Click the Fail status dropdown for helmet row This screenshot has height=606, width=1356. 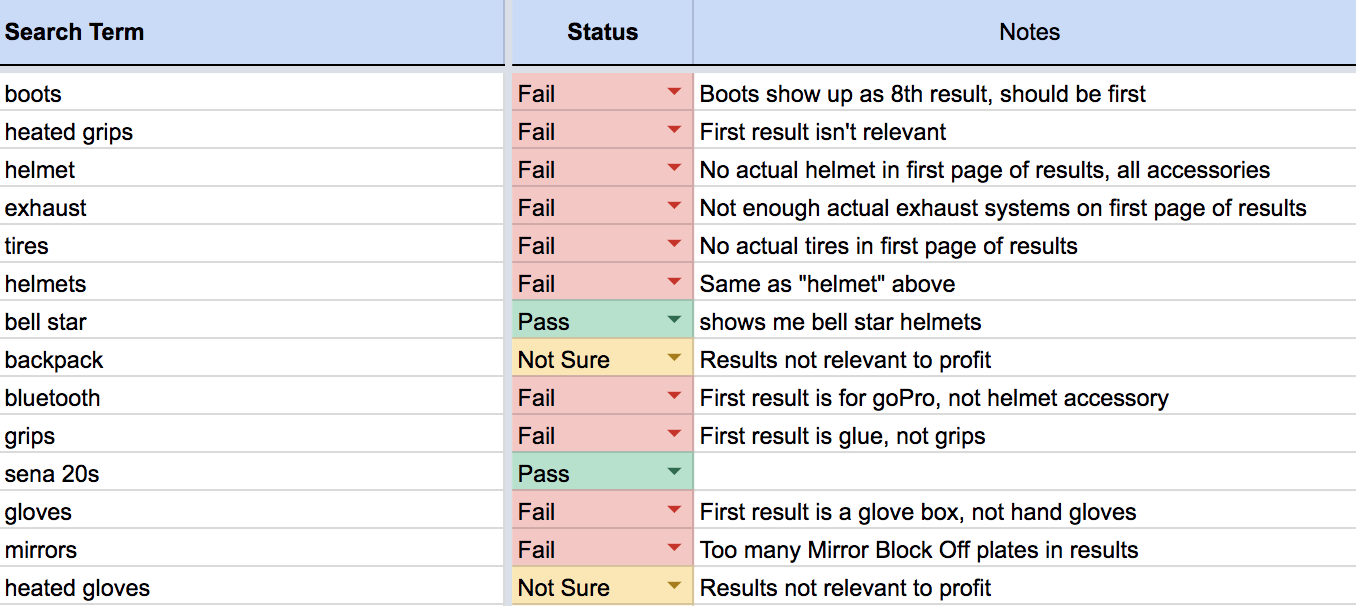tap(673, 169)
